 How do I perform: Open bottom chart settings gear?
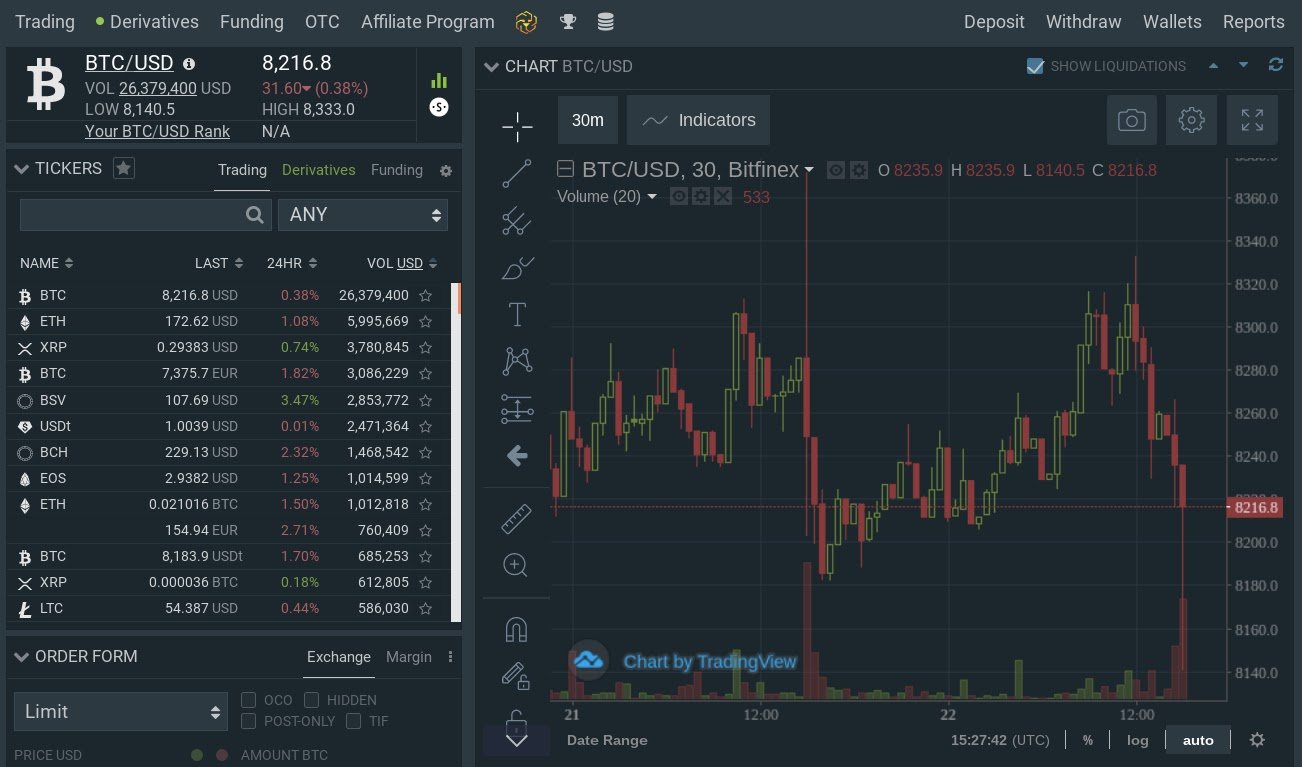(1257, 740)
